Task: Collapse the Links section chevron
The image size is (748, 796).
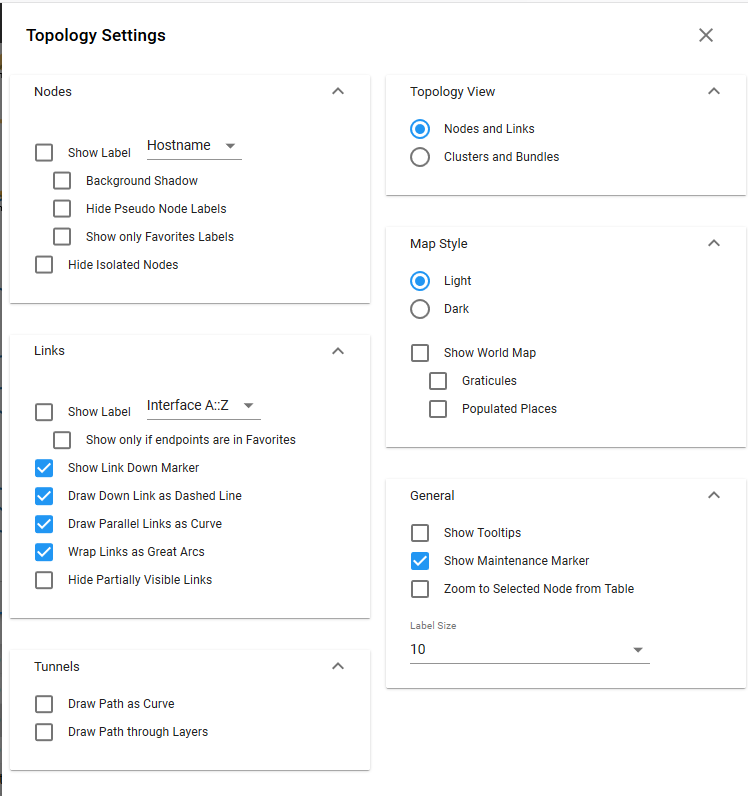Action: [x=338, y=351]
